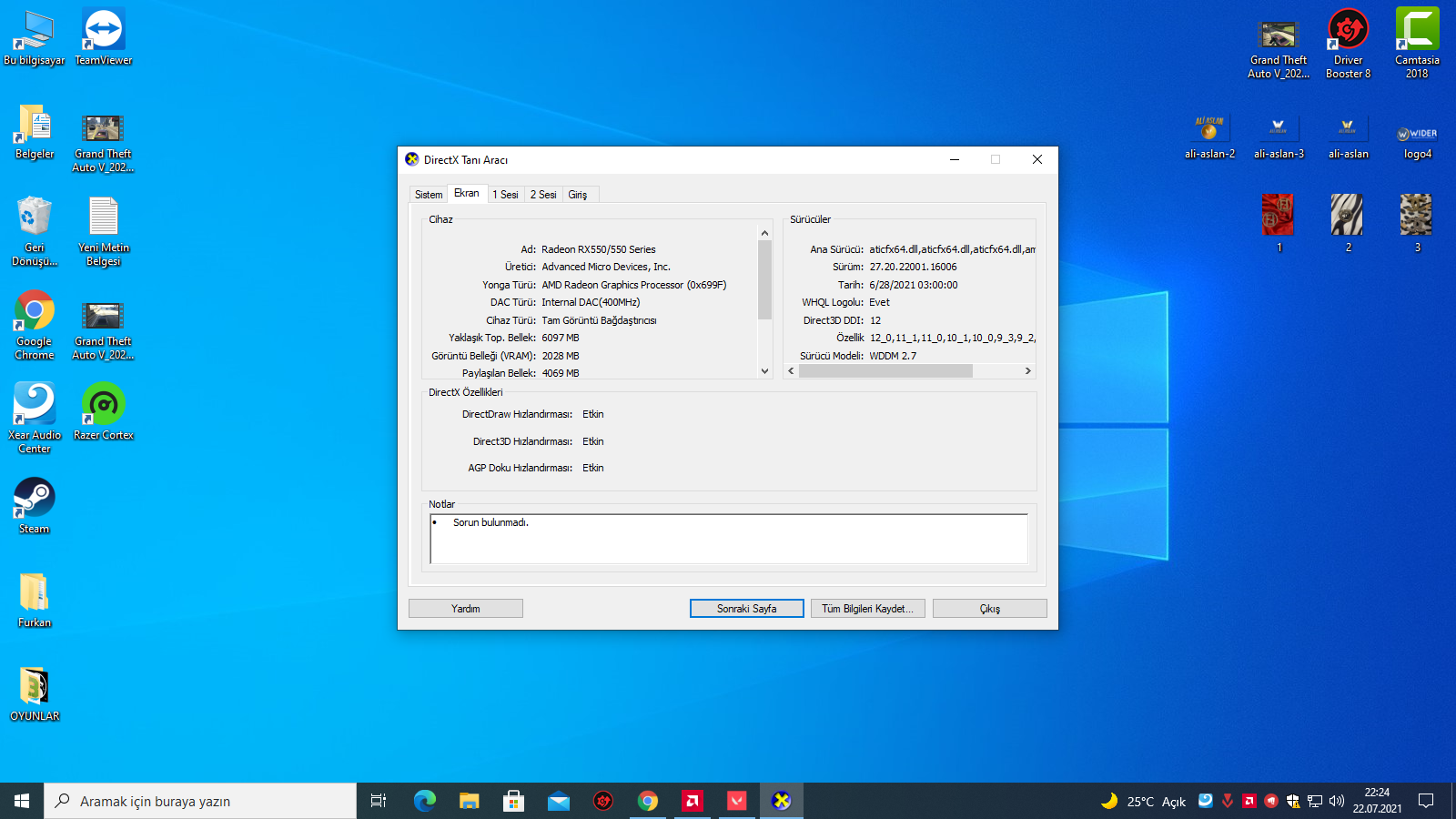Image resolution: width=1456 pixels, height=819 pixels.
Task: Open Mail app from taskbar
Action: pos(559,801)
